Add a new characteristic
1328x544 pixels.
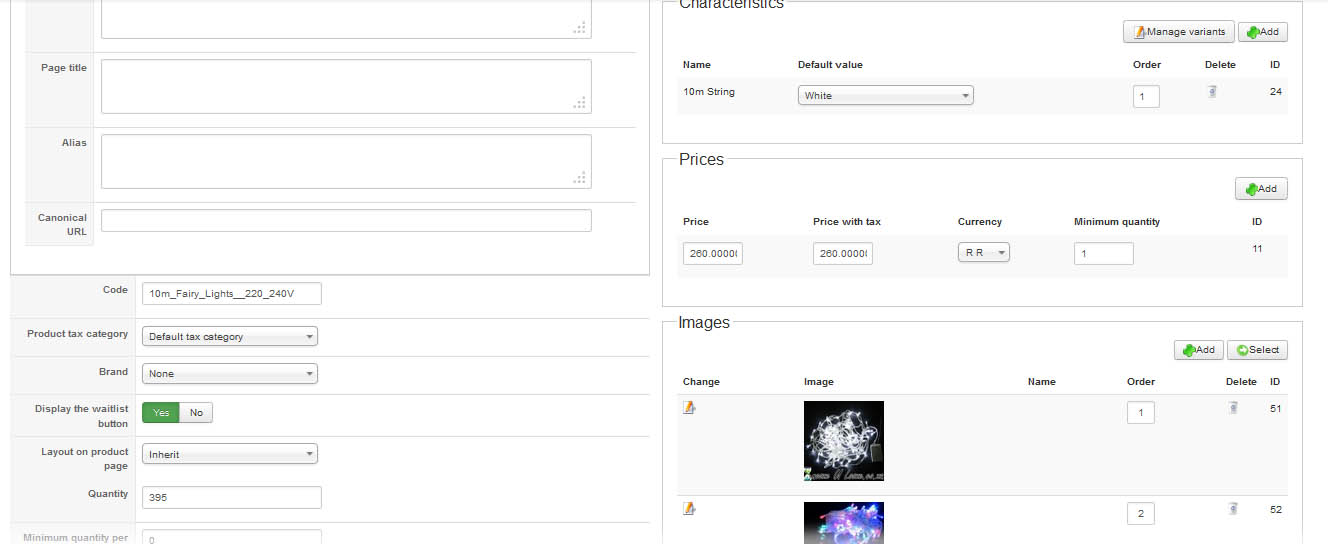pyautogui.click(x=1262, y=32)
